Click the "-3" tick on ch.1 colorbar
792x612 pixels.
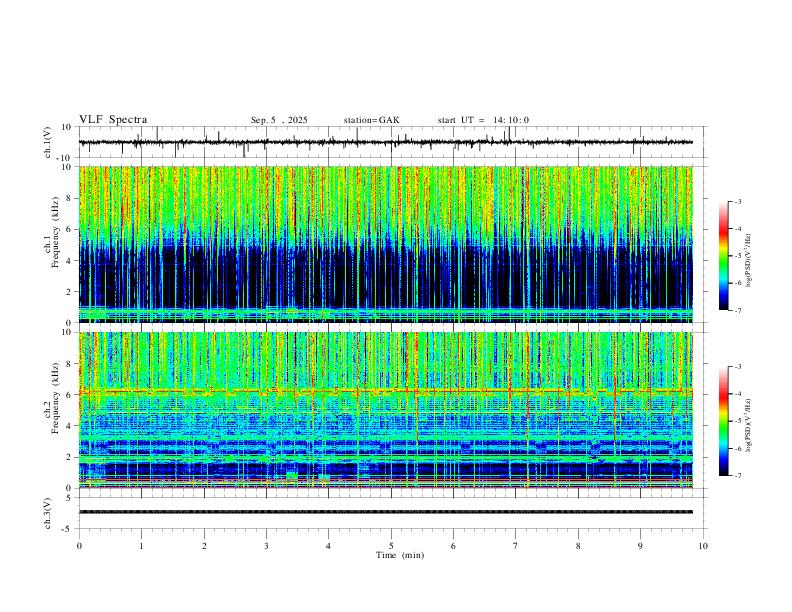tap(737, 201)
